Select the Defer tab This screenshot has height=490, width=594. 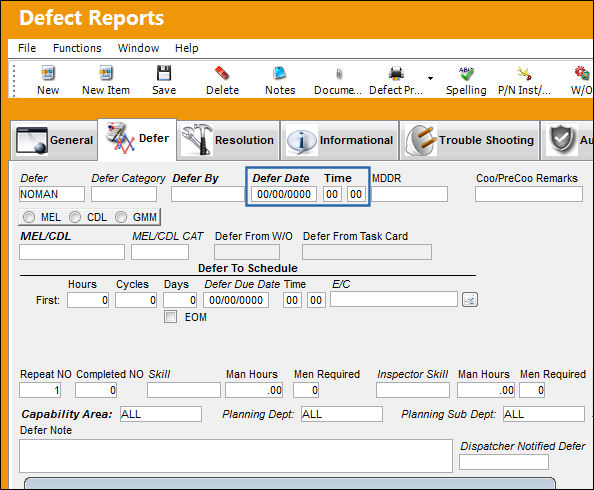coord(137,139)
